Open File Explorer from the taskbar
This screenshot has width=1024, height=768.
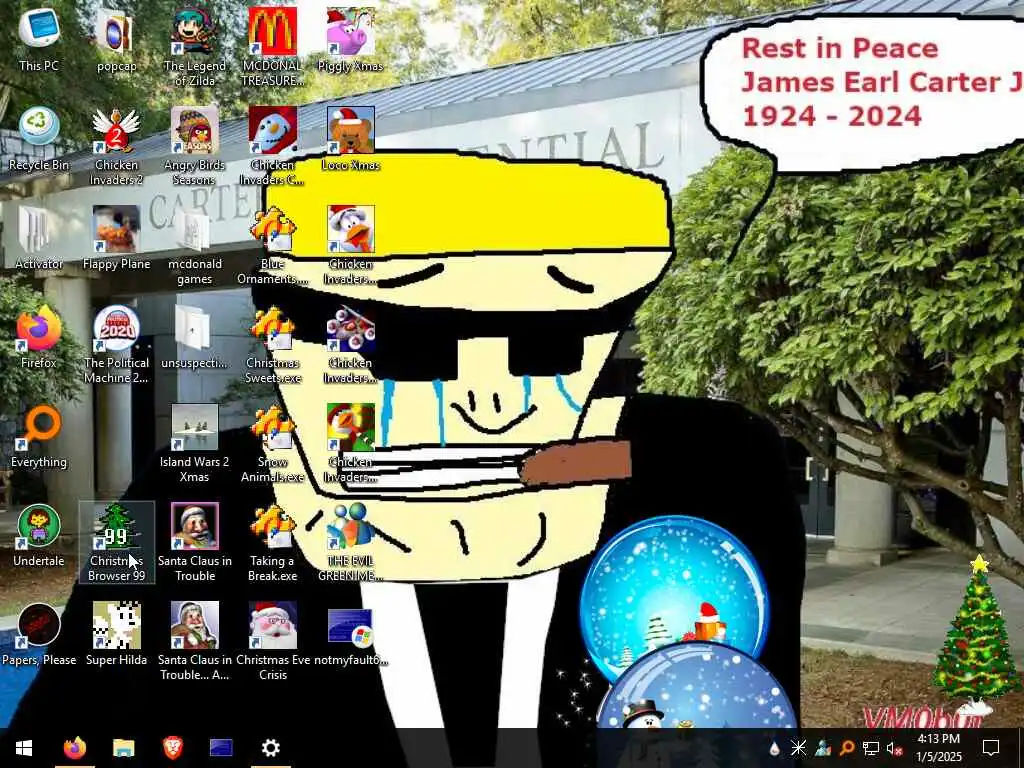(x=123, y=748)
